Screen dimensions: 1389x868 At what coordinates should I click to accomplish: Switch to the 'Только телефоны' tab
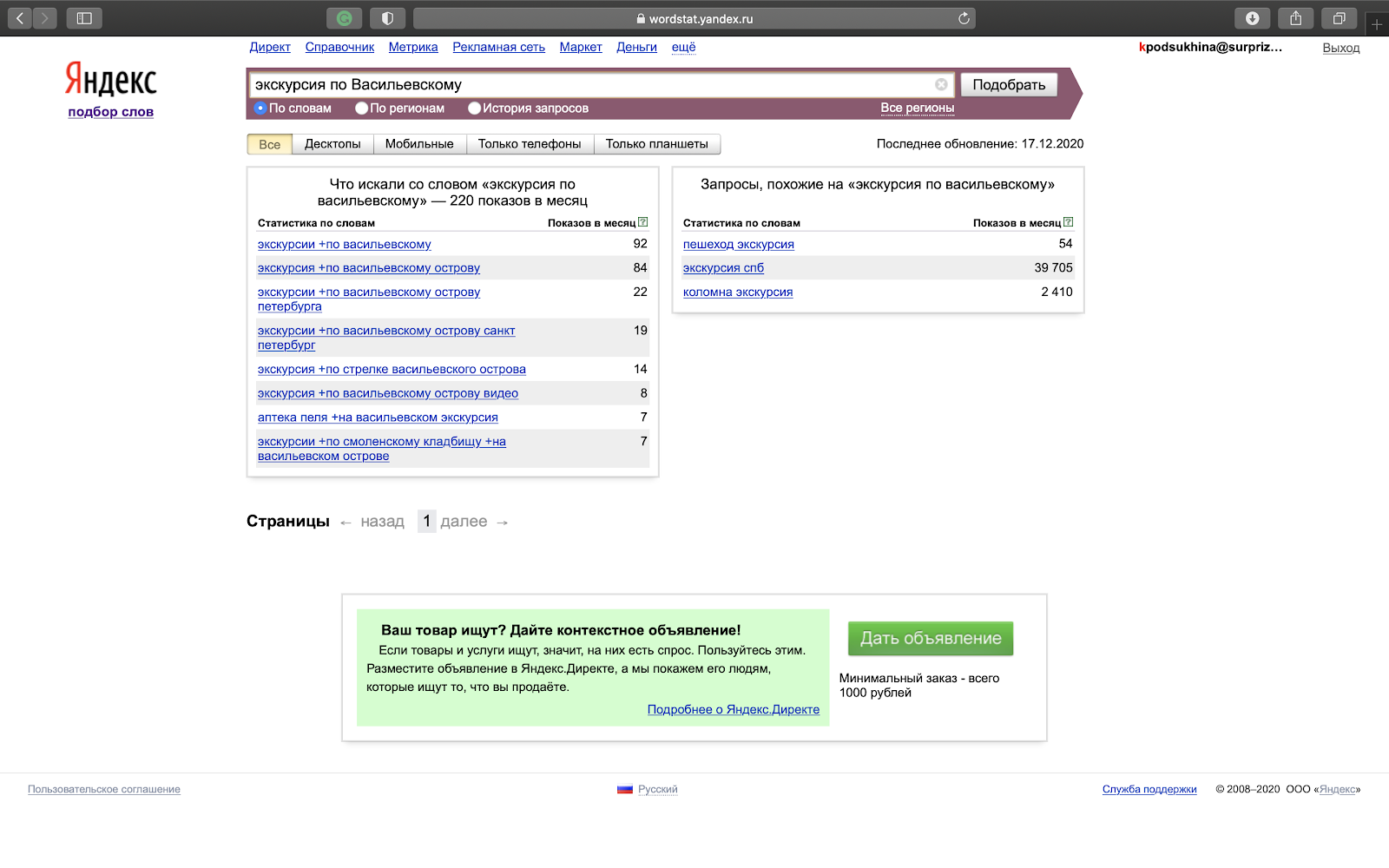point(530,144)
